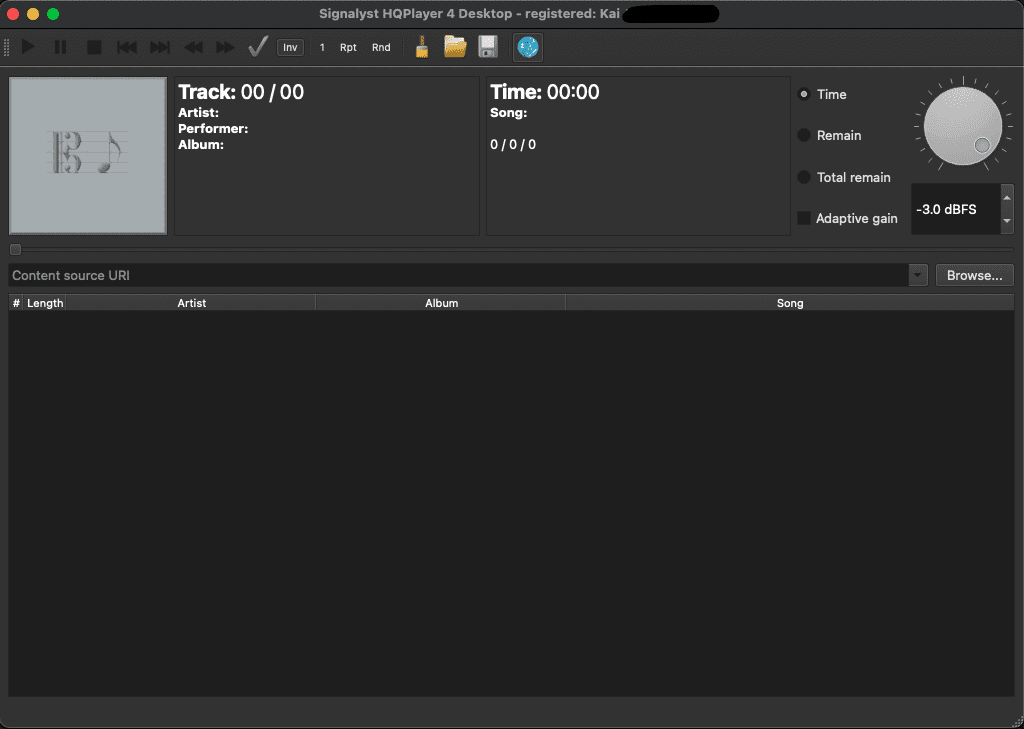Toggle the repeat-one '1' button

322,48
